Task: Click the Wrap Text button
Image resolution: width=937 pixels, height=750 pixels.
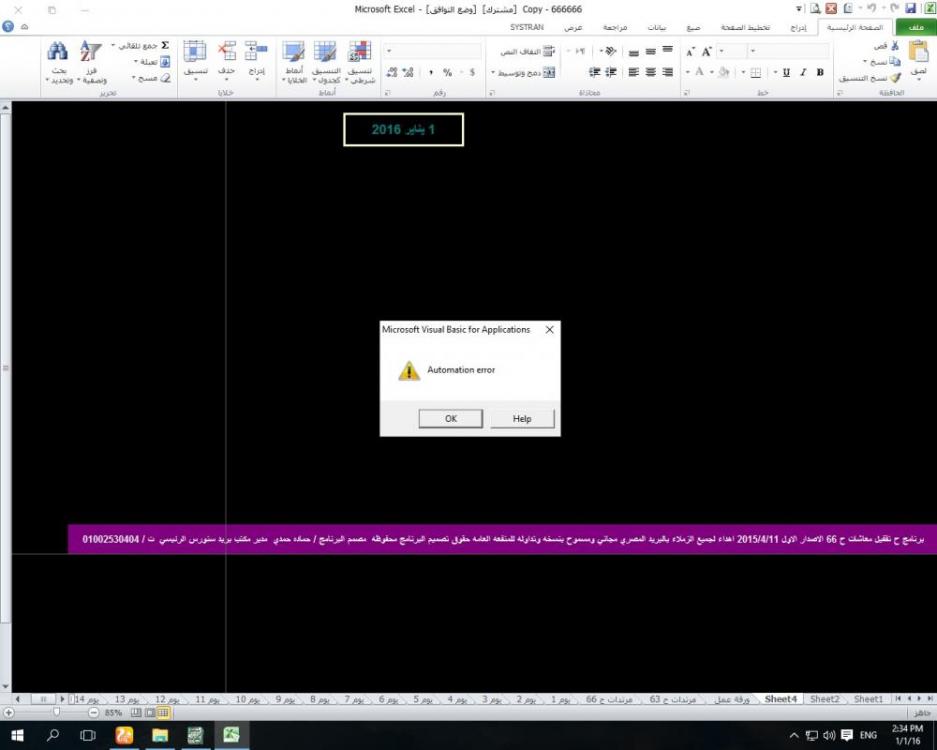Action: (528, 52)
